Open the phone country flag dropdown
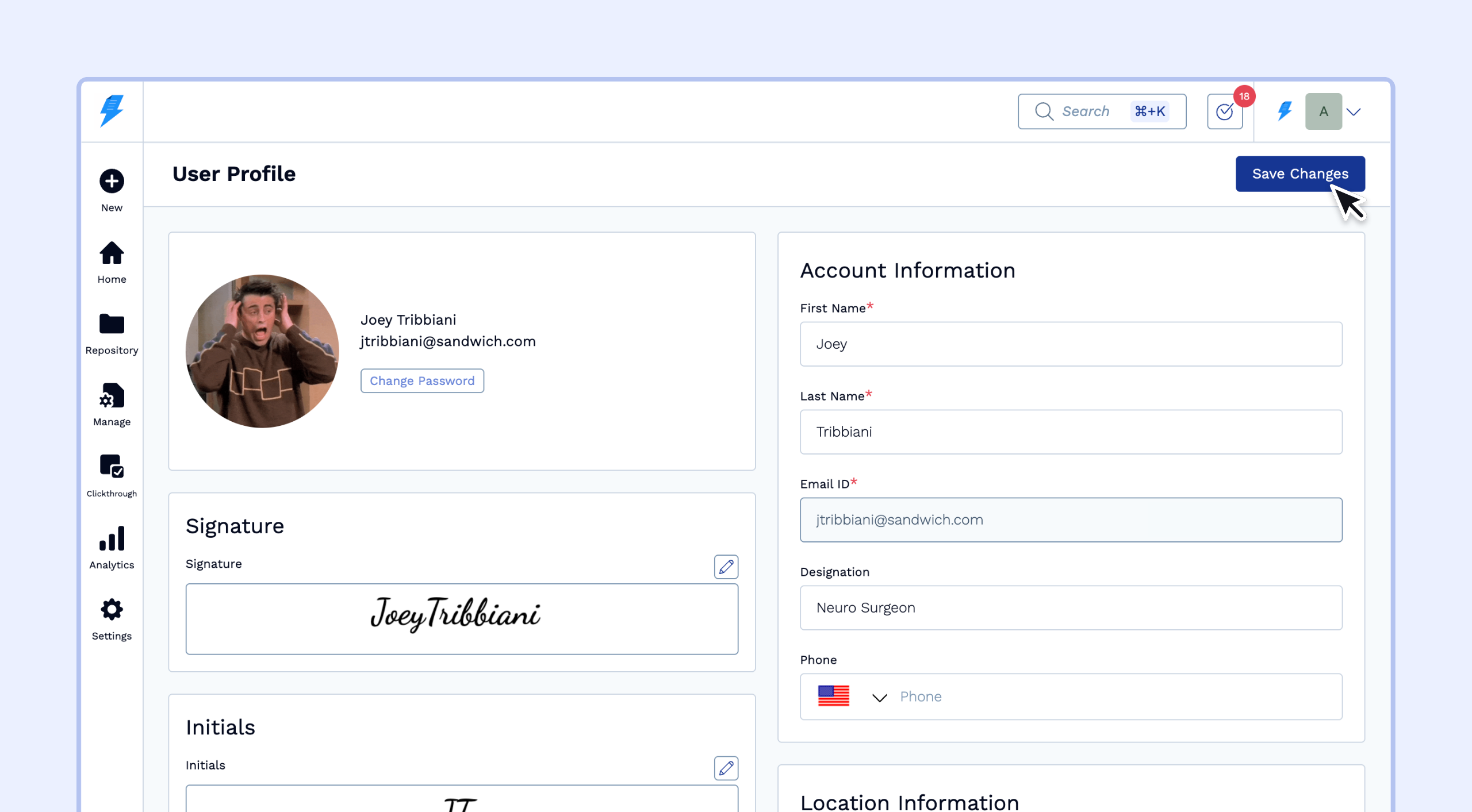 pos(852,696)
